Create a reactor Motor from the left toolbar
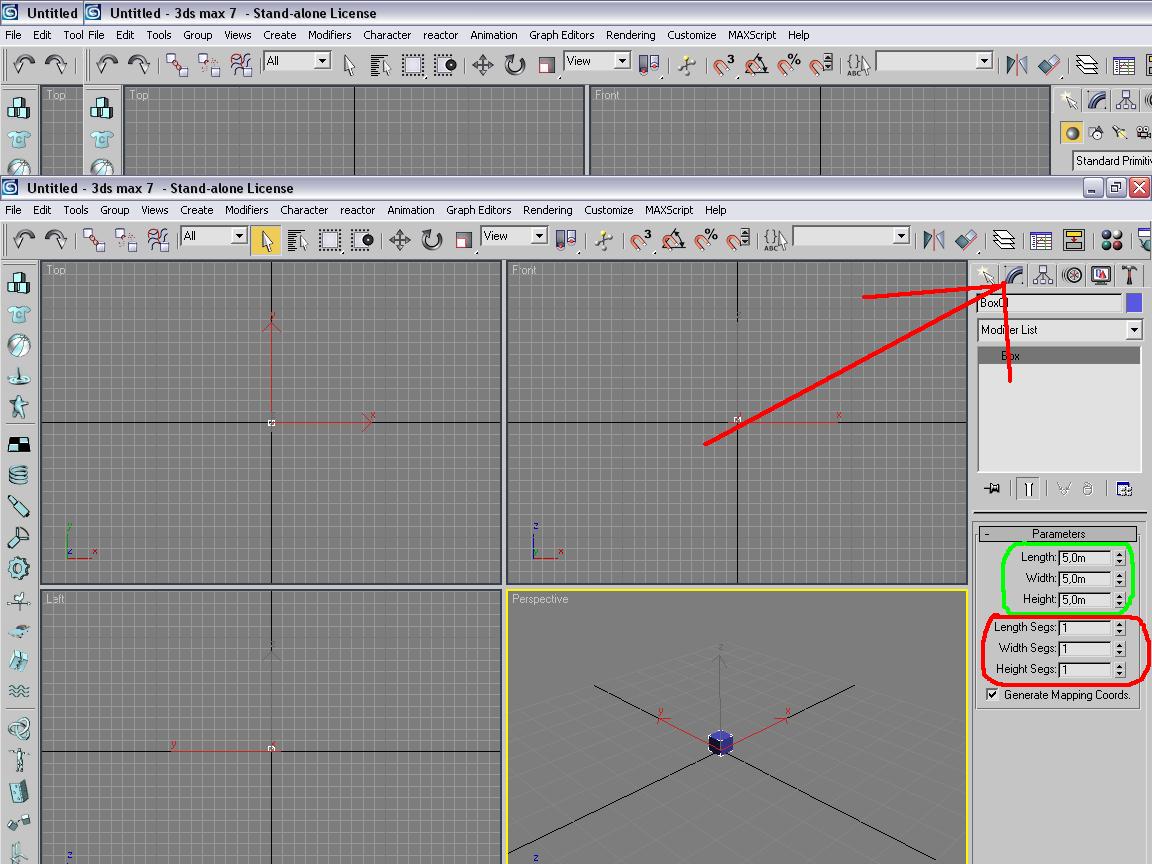 click(x=18, y=568)
